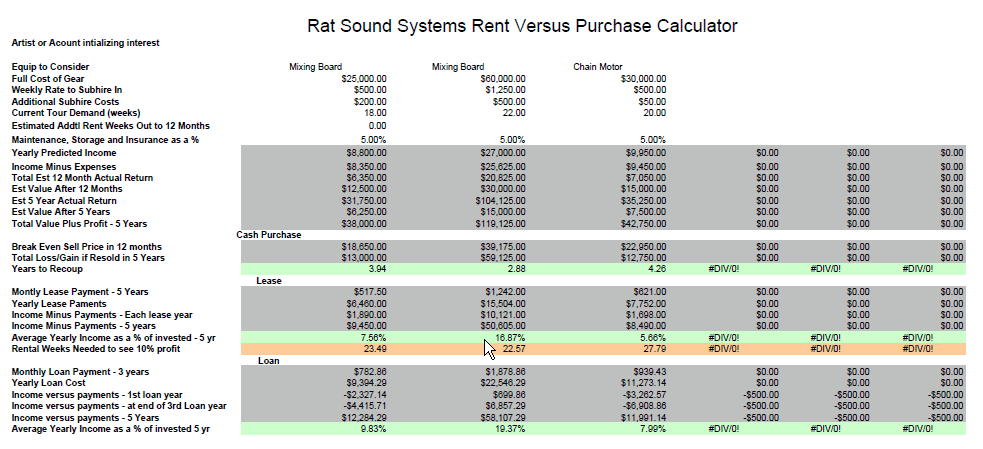This screenshot has height=449, width=983.
Task: Select Current Tour Demand value 20.00
Action: pos(656,113)
